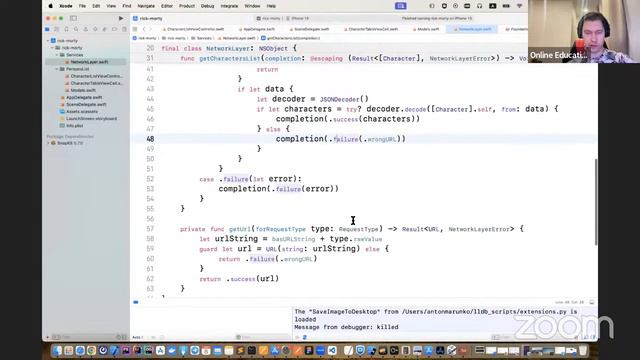Open the Product menu
The width and height of the screenshot is (640, 360).
[187, 6]
